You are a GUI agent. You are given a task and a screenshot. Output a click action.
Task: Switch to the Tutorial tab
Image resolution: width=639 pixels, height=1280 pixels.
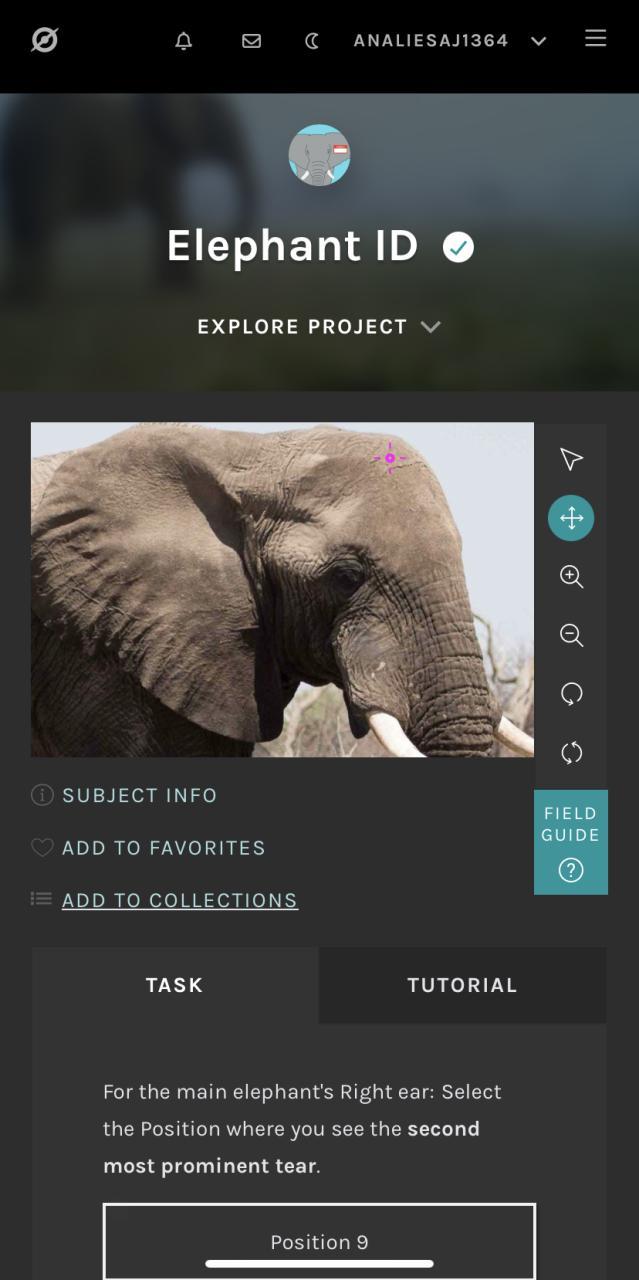[462, 985]
